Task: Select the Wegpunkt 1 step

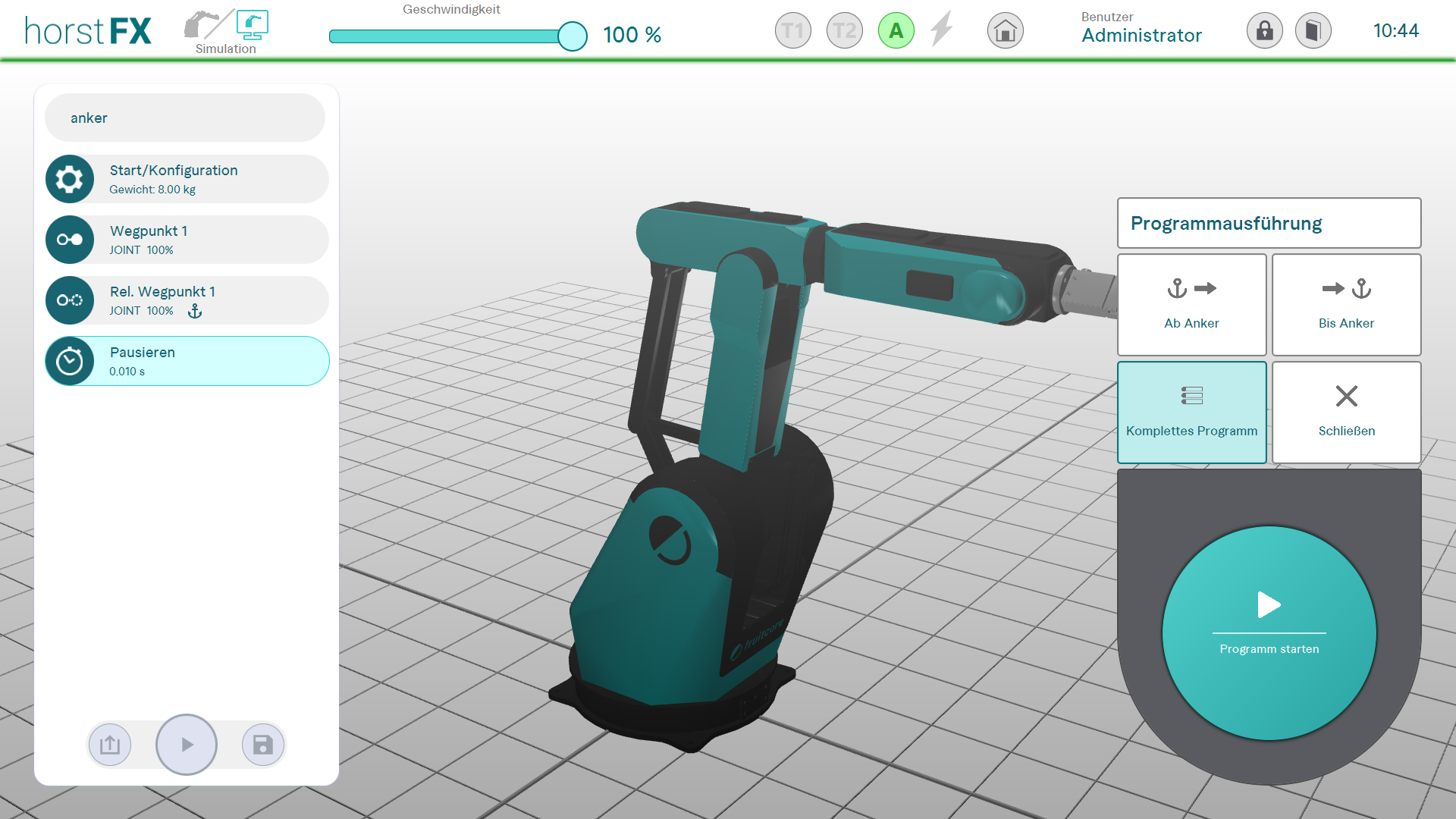Action: coord(187,240)
